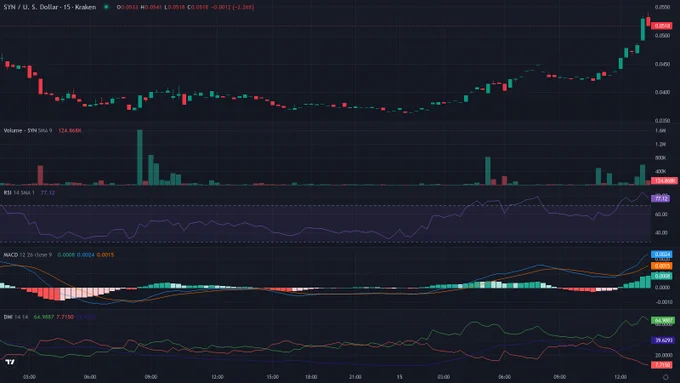Click the red DMI label 7.7150
The height and width of the screenshot is (383, 680).
click(662, 366)
